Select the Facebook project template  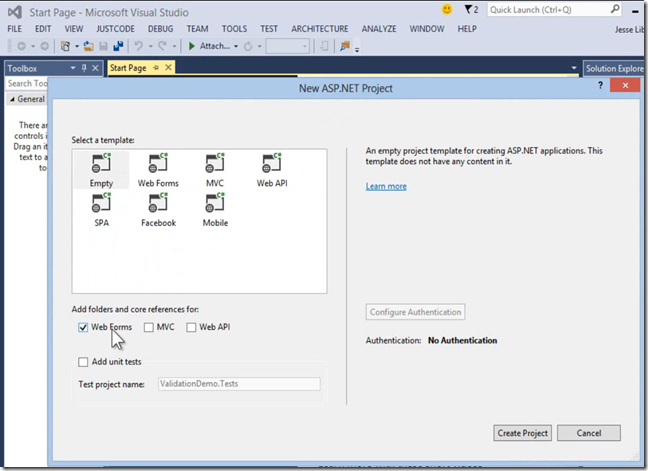click(x=158, y=209)
